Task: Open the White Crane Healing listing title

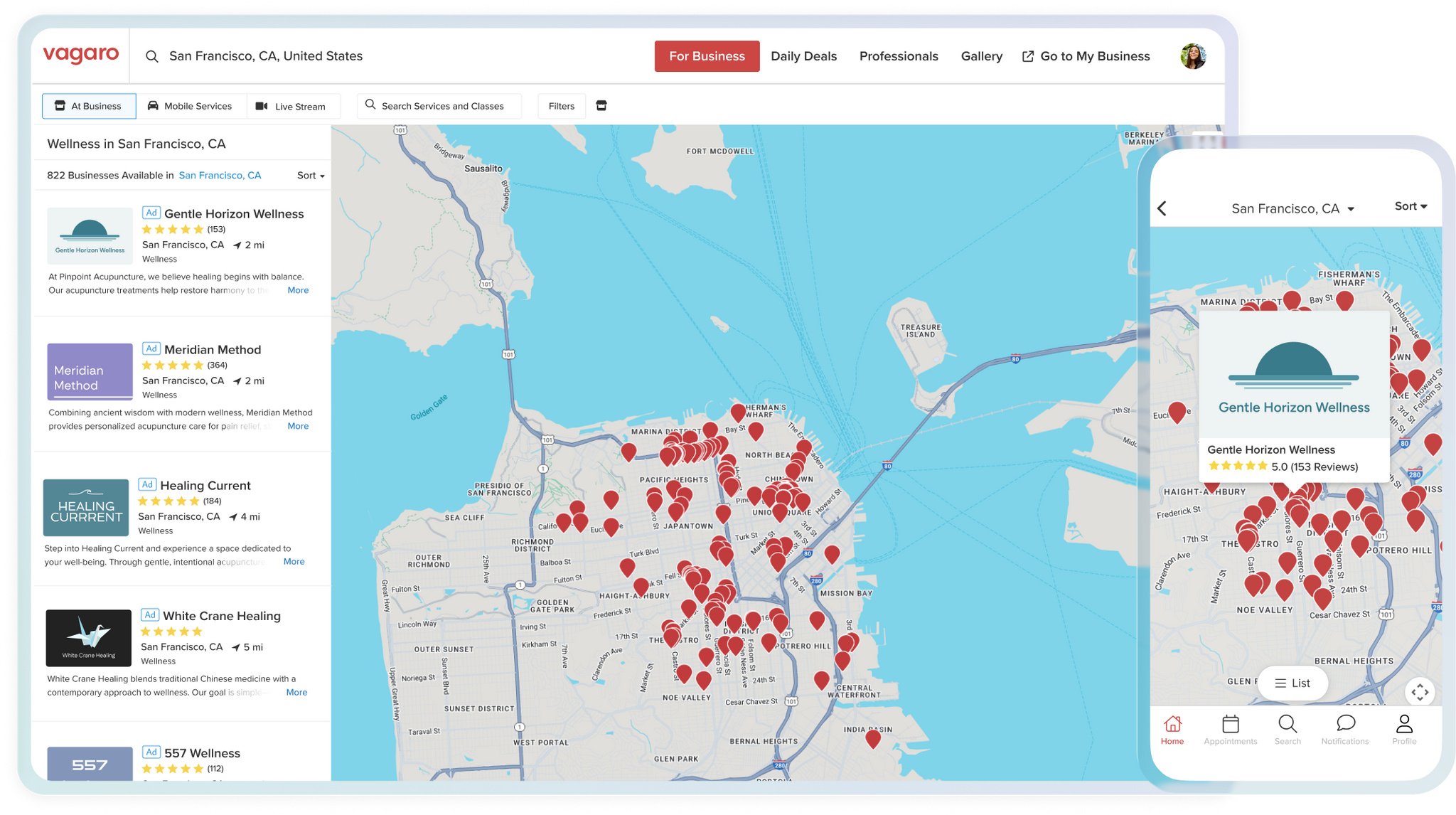Action: tap(222, 616)
